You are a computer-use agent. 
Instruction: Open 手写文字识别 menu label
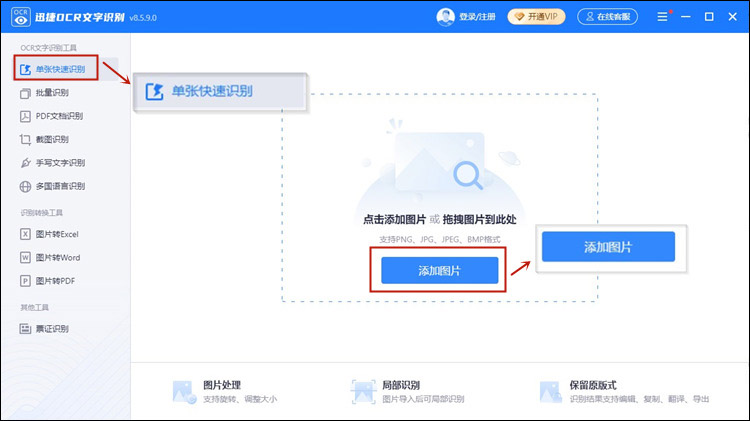pyautogui.click(x=60, y=163)
